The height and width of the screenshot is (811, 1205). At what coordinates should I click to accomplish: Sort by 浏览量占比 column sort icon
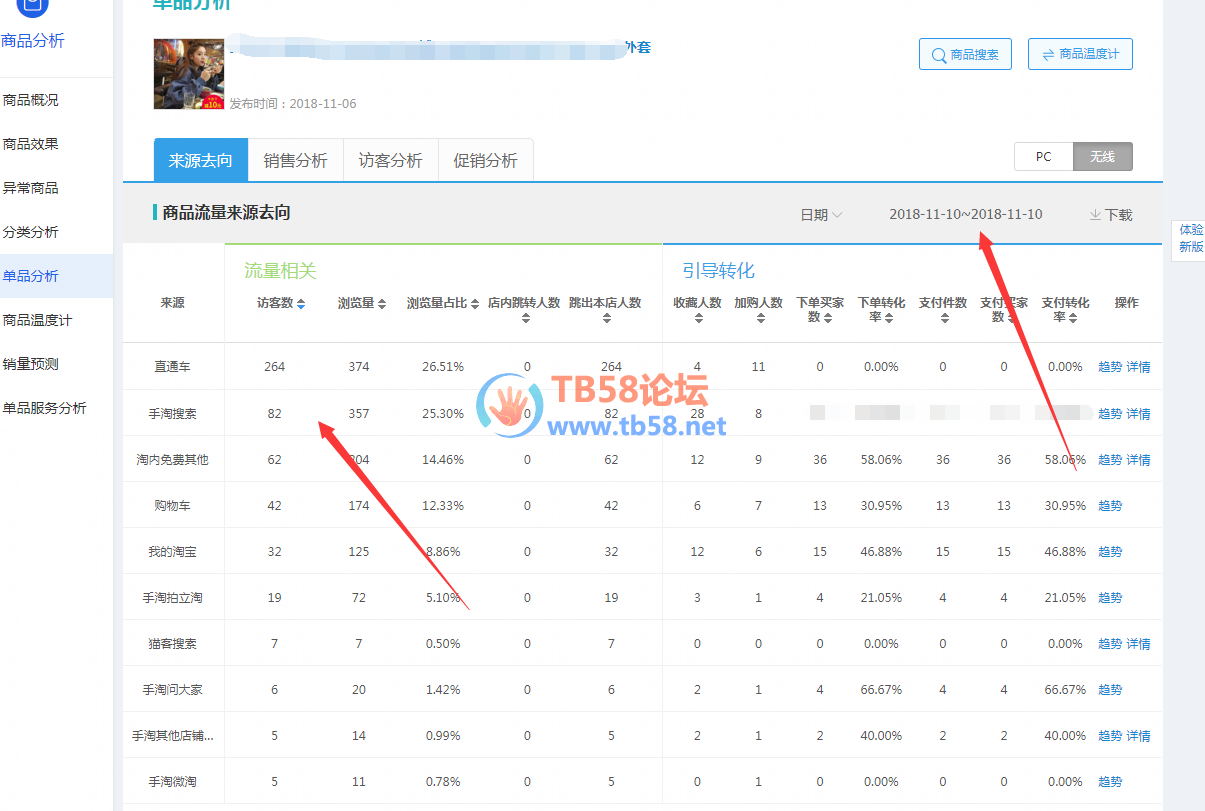click(475, 304)
